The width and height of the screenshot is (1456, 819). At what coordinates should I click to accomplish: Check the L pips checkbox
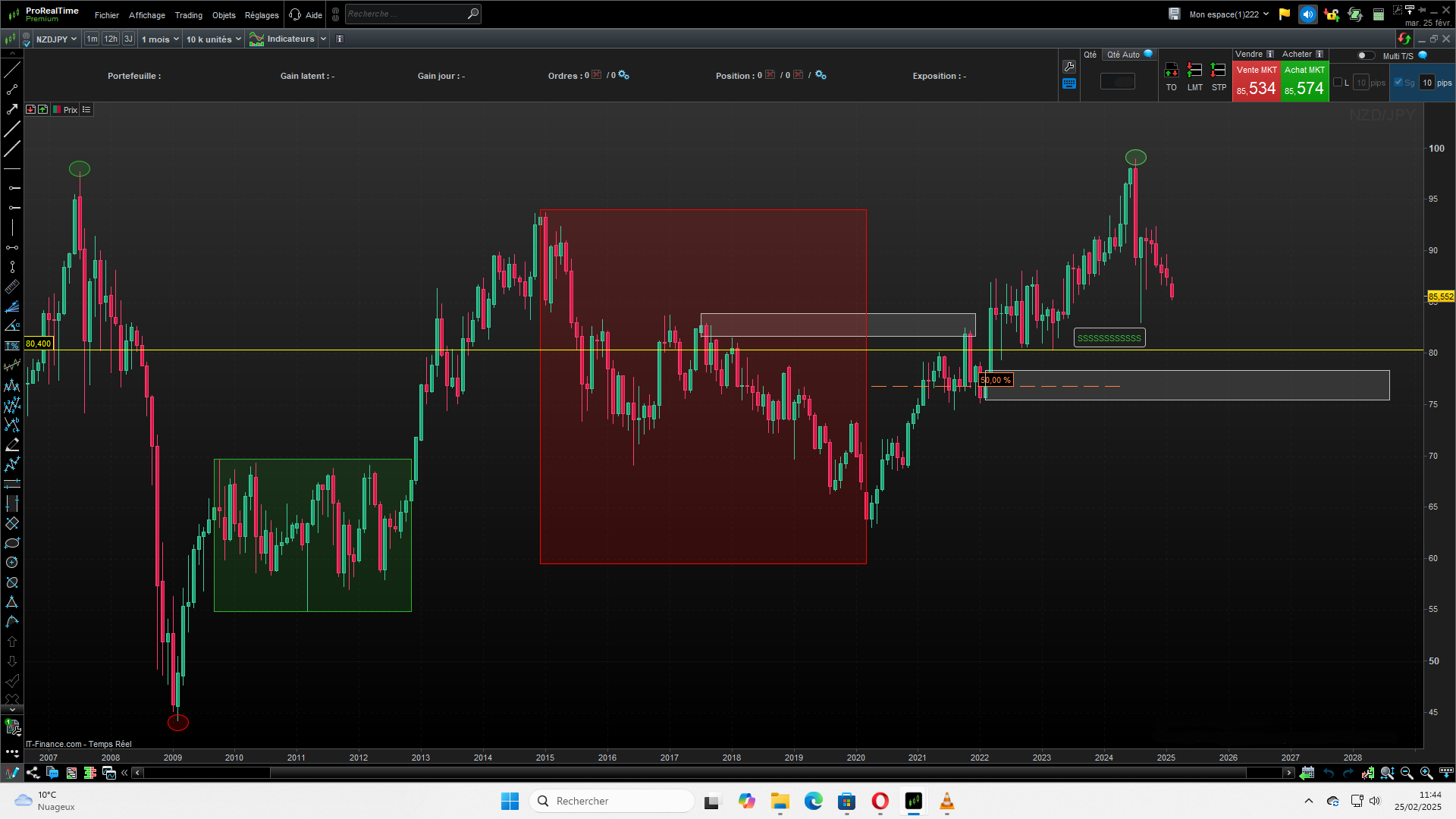point(1338,83)
